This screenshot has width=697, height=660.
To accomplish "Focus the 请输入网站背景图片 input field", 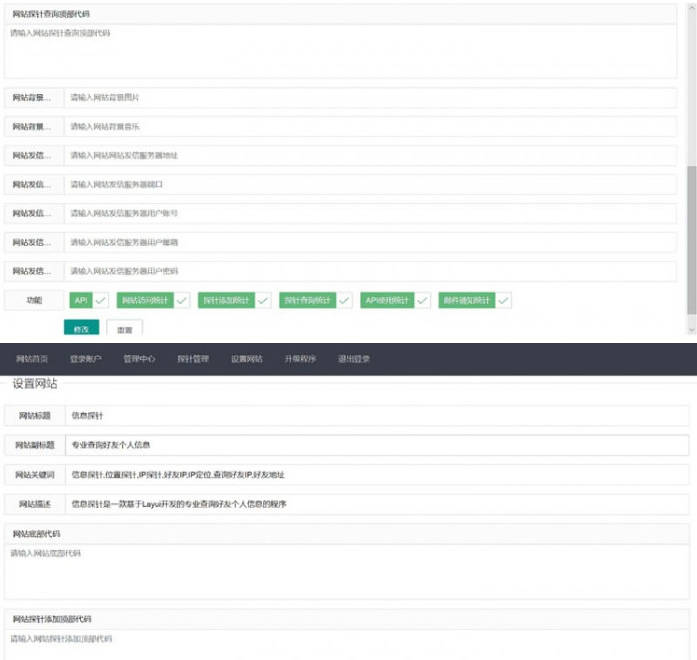I will tap(371, 97).
